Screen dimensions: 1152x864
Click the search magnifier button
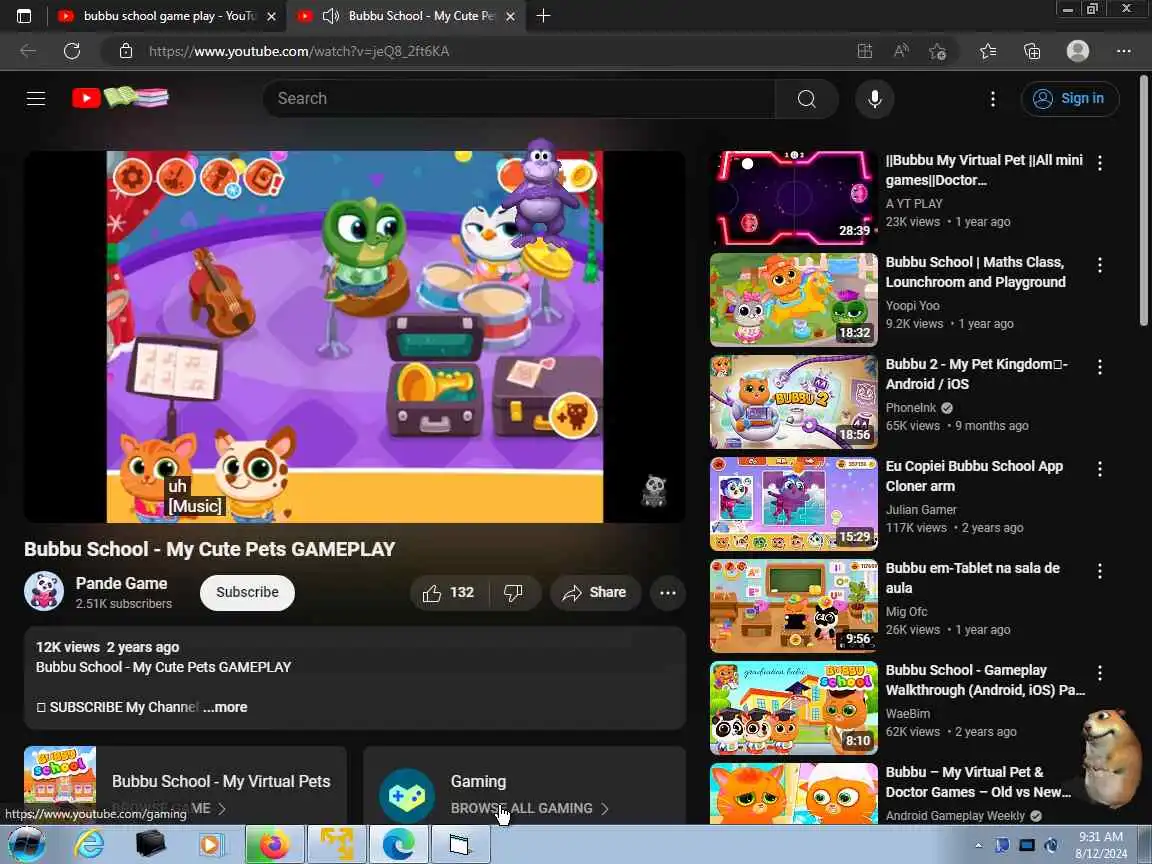[x=807, y=98]
